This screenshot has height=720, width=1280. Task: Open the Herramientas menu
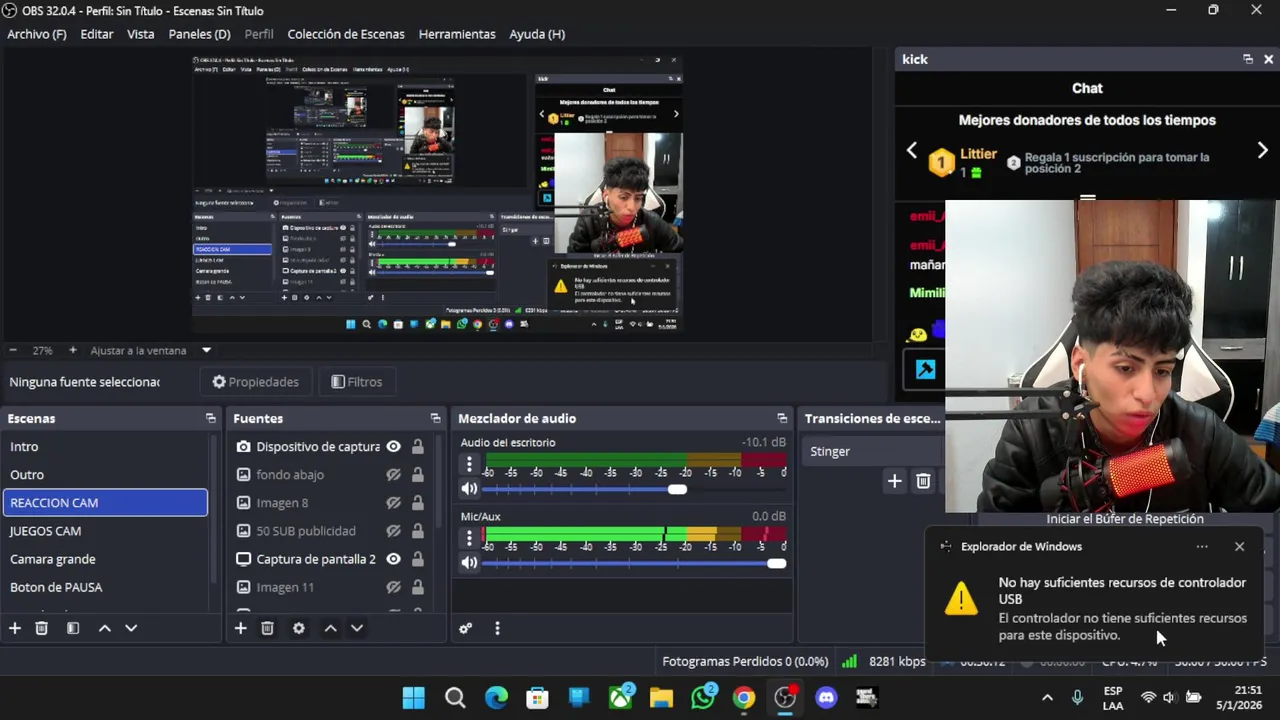click(x=457, y=34)
